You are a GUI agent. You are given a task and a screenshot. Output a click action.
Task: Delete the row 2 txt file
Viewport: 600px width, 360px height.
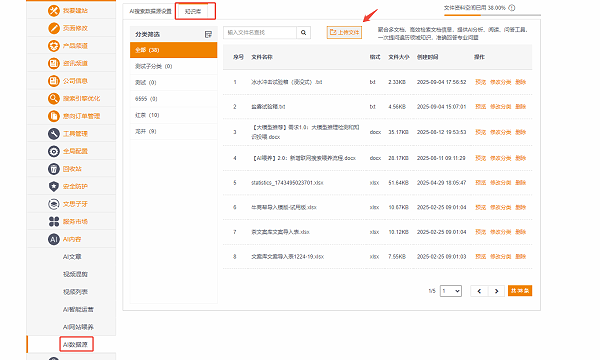click(521, 107)
